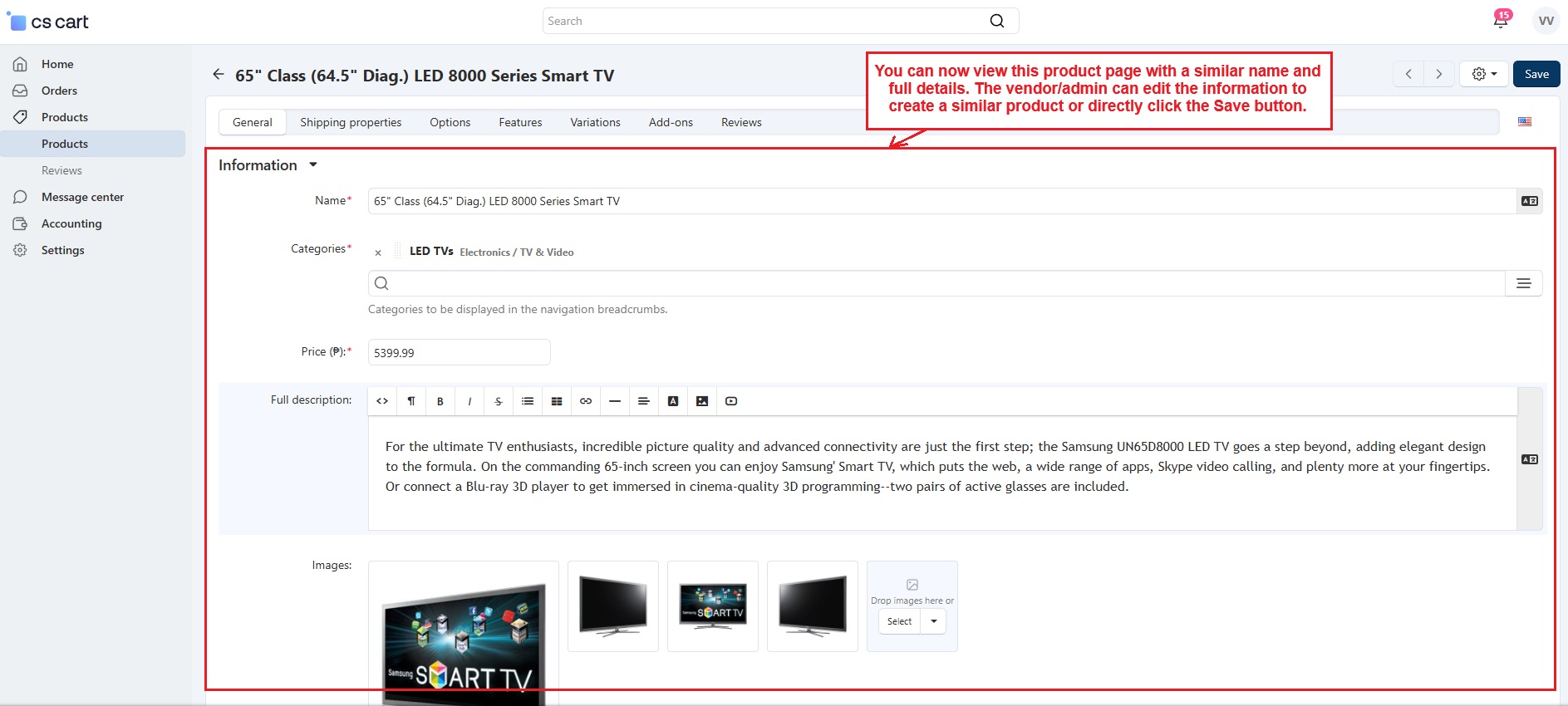
Task: Open the Variations tab
Action: click(x=595, y=122)
